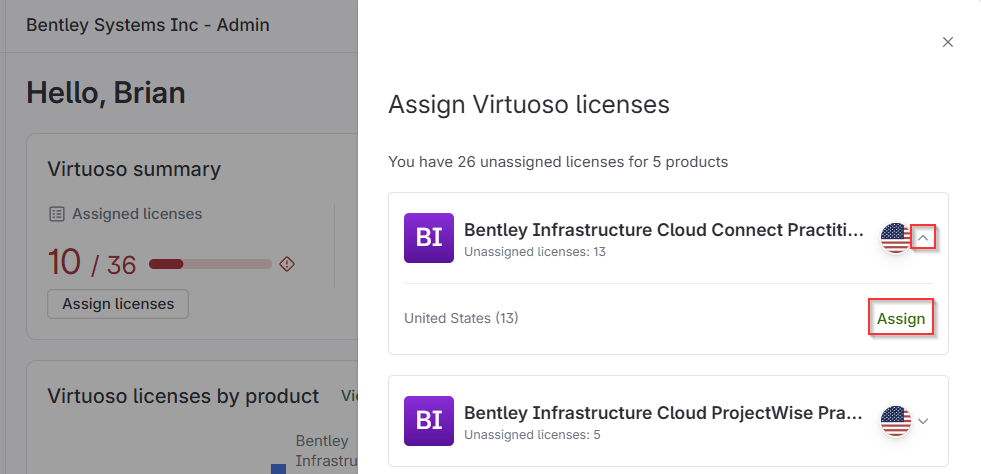Screen dimensions: 981x474
Task: Click the US flag on the ProjectWise card
Action: [x=896, y=421]
